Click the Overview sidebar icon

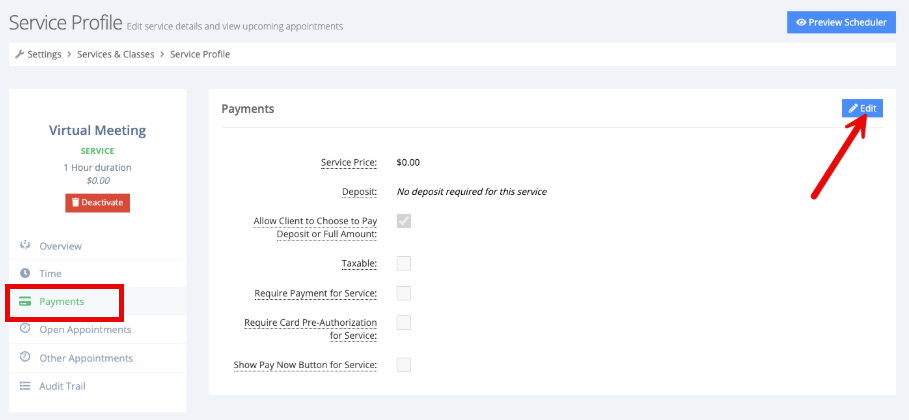[25, 245]
